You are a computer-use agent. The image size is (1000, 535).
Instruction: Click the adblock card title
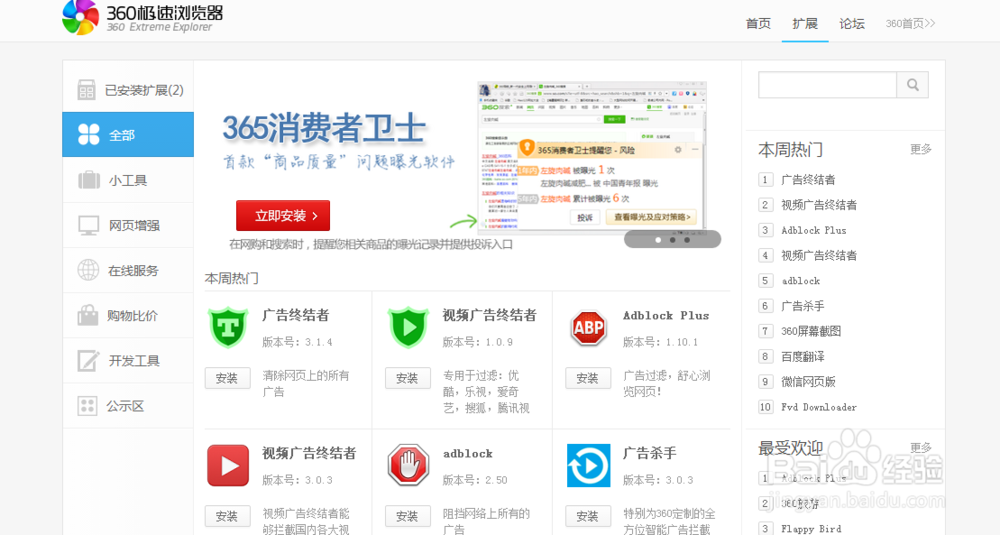(x=467, y=454)
